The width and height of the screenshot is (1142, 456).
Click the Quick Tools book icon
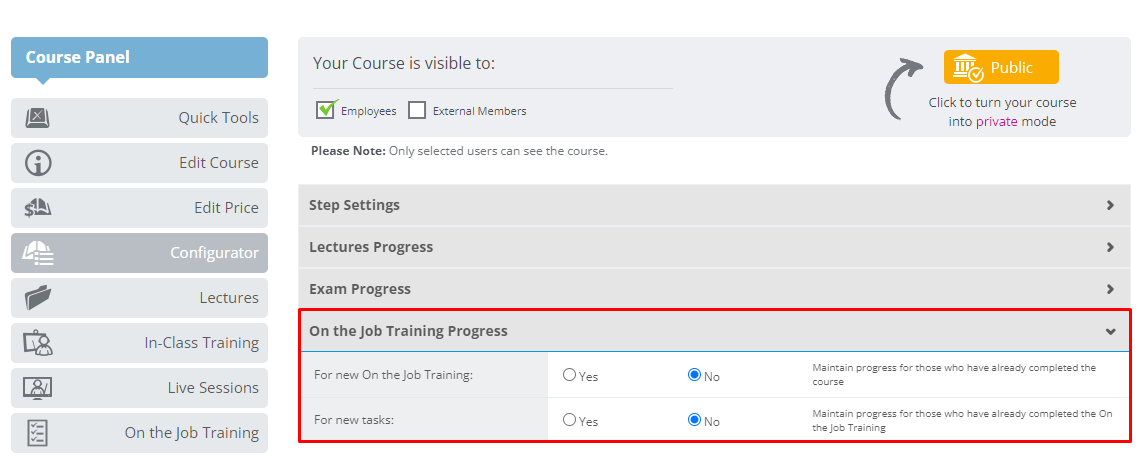(38, 118)
